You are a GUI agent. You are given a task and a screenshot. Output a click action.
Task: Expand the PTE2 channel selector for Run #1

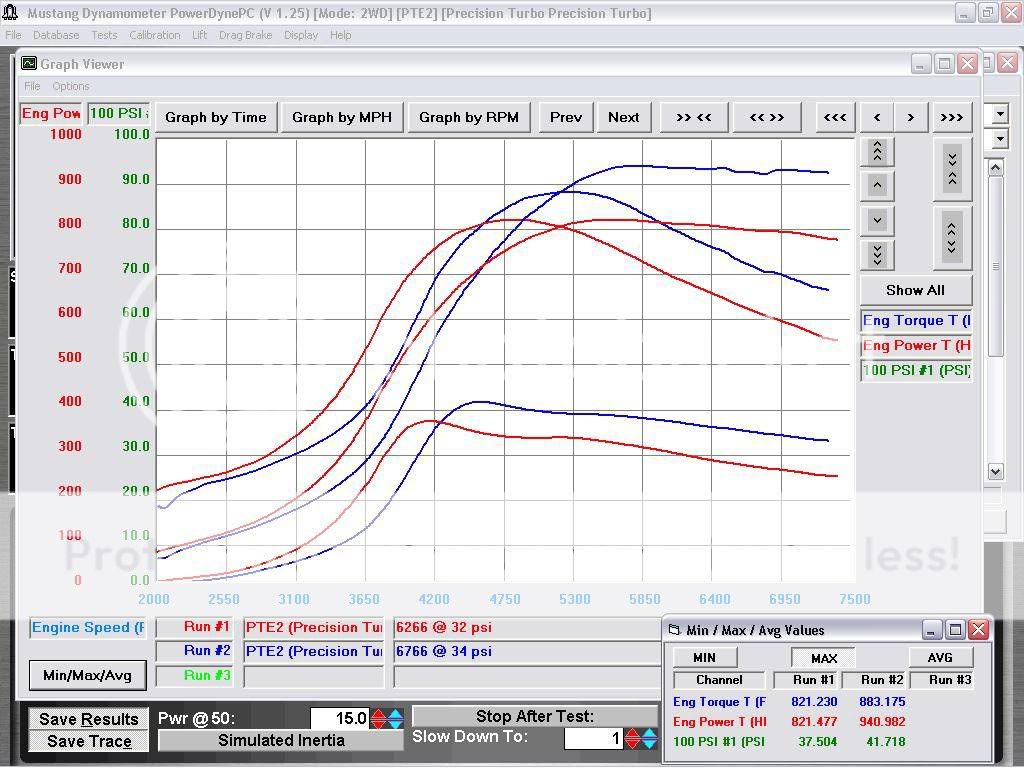tap(313, 627)
